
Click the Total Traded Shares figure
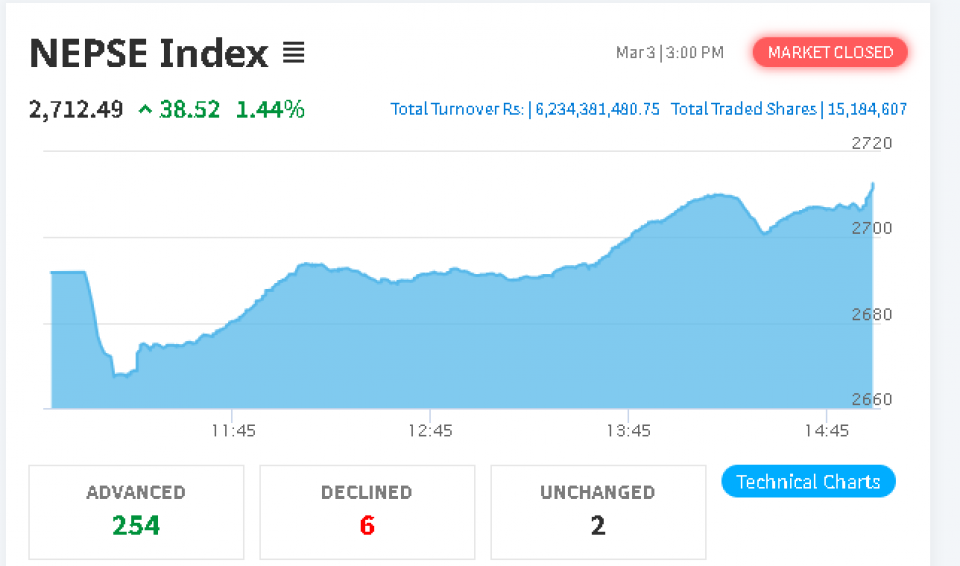(867, 110)
